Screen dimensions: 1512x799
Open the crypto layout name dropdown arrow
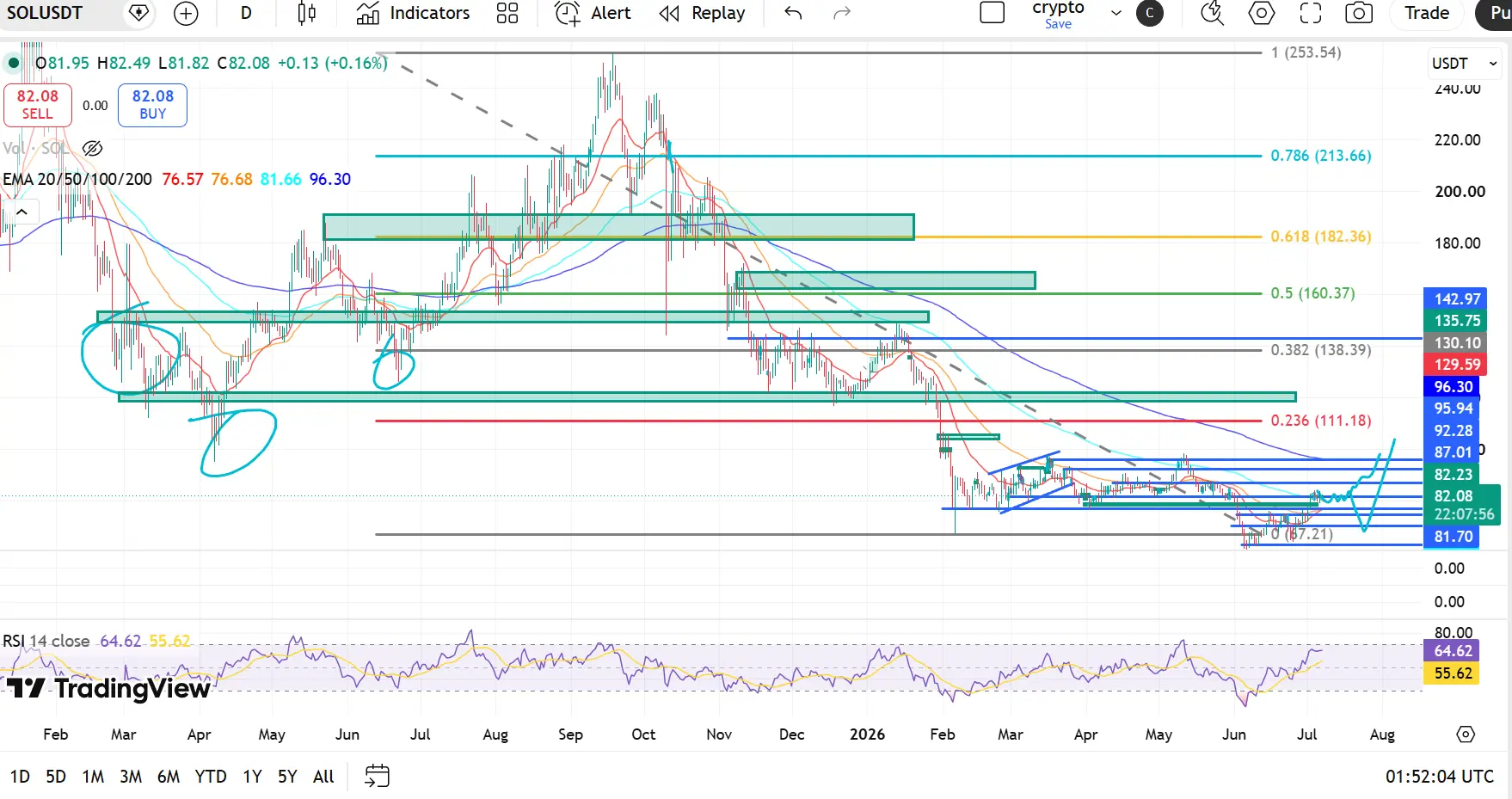1116,13
